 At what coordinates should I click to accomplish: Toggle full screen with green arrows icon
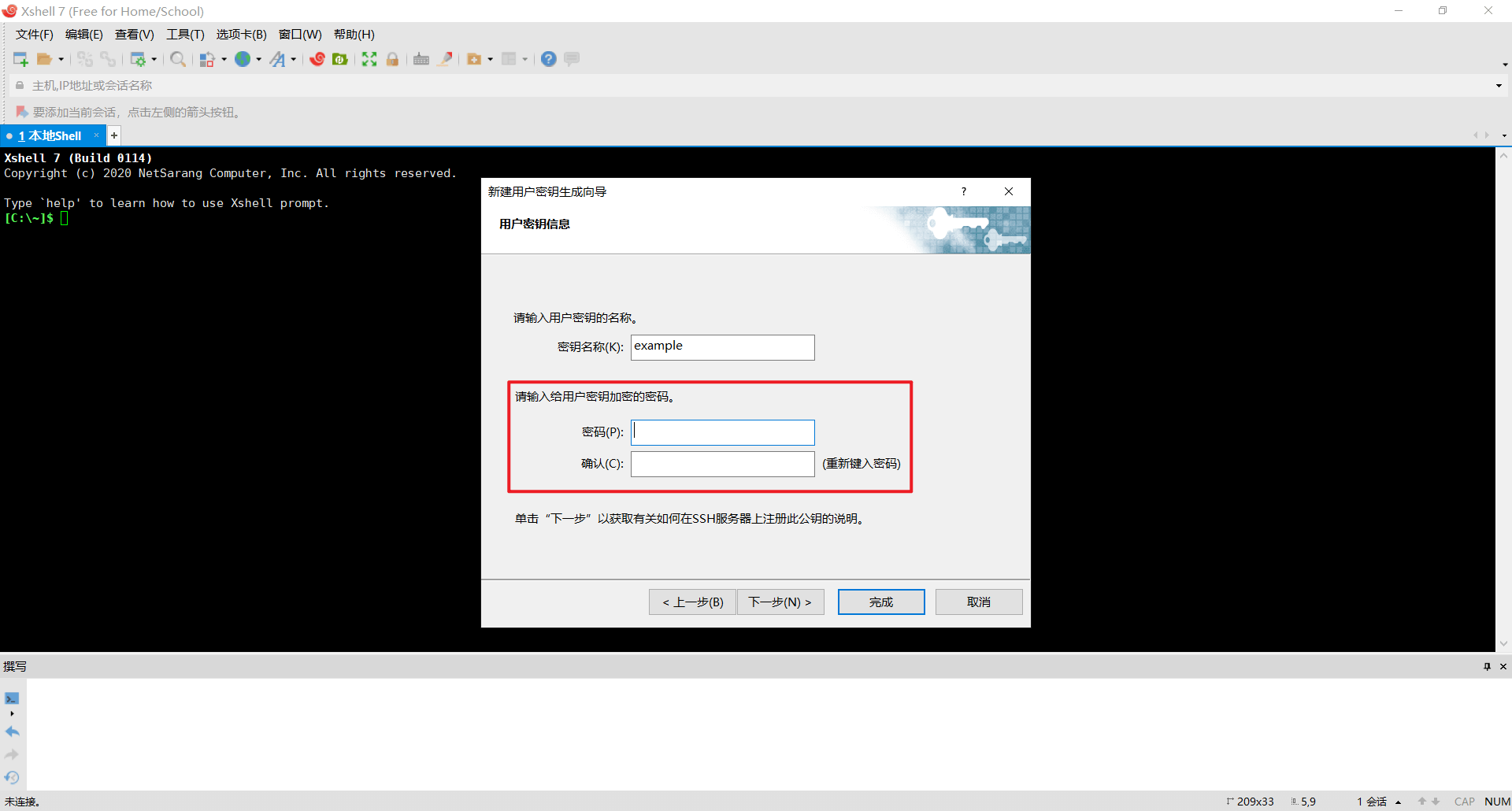(369, 59)
